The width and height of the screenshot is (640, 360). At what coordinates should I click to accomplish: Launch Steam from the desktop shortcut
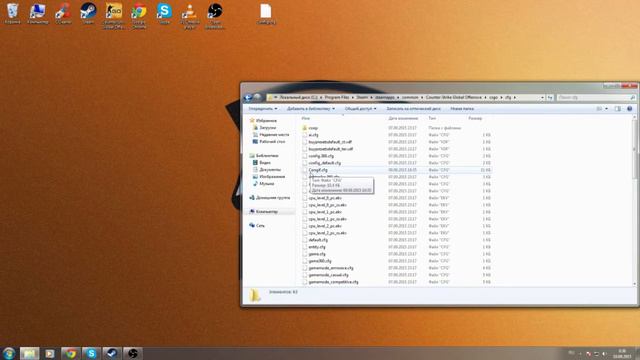point(88,13)
